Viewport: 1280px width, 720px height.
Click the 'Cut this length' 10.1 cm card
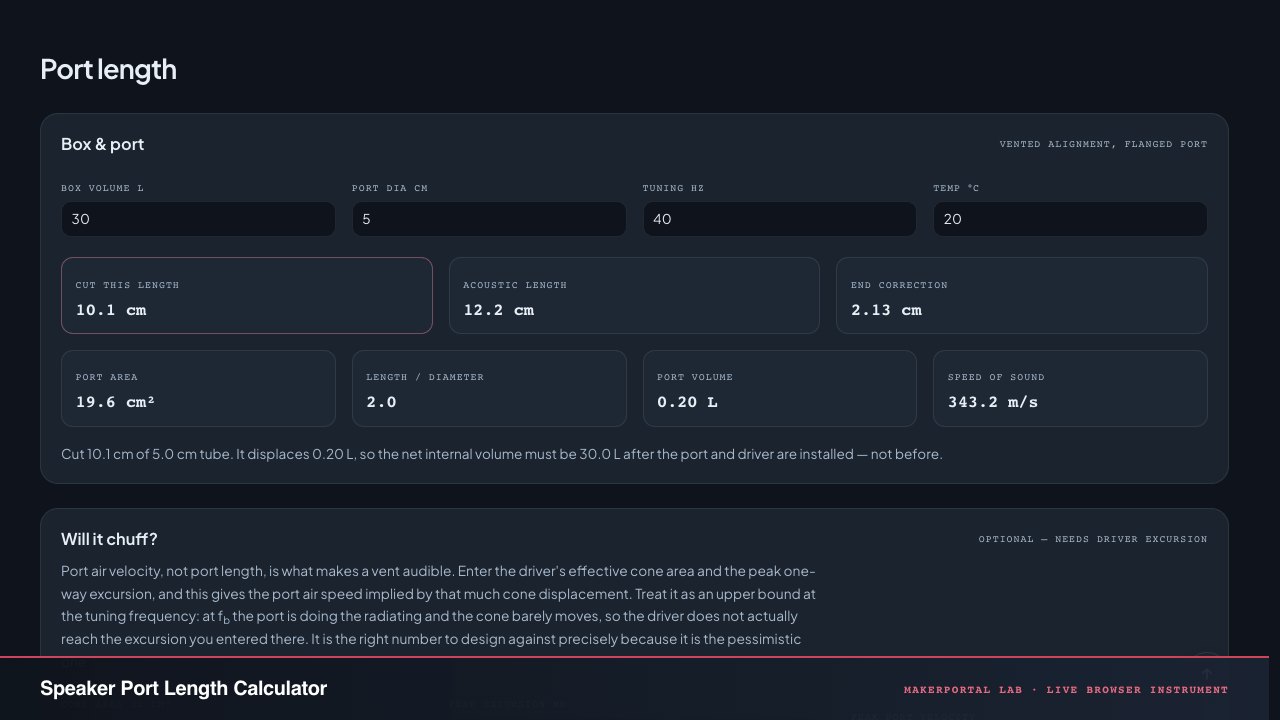[247, 295]
